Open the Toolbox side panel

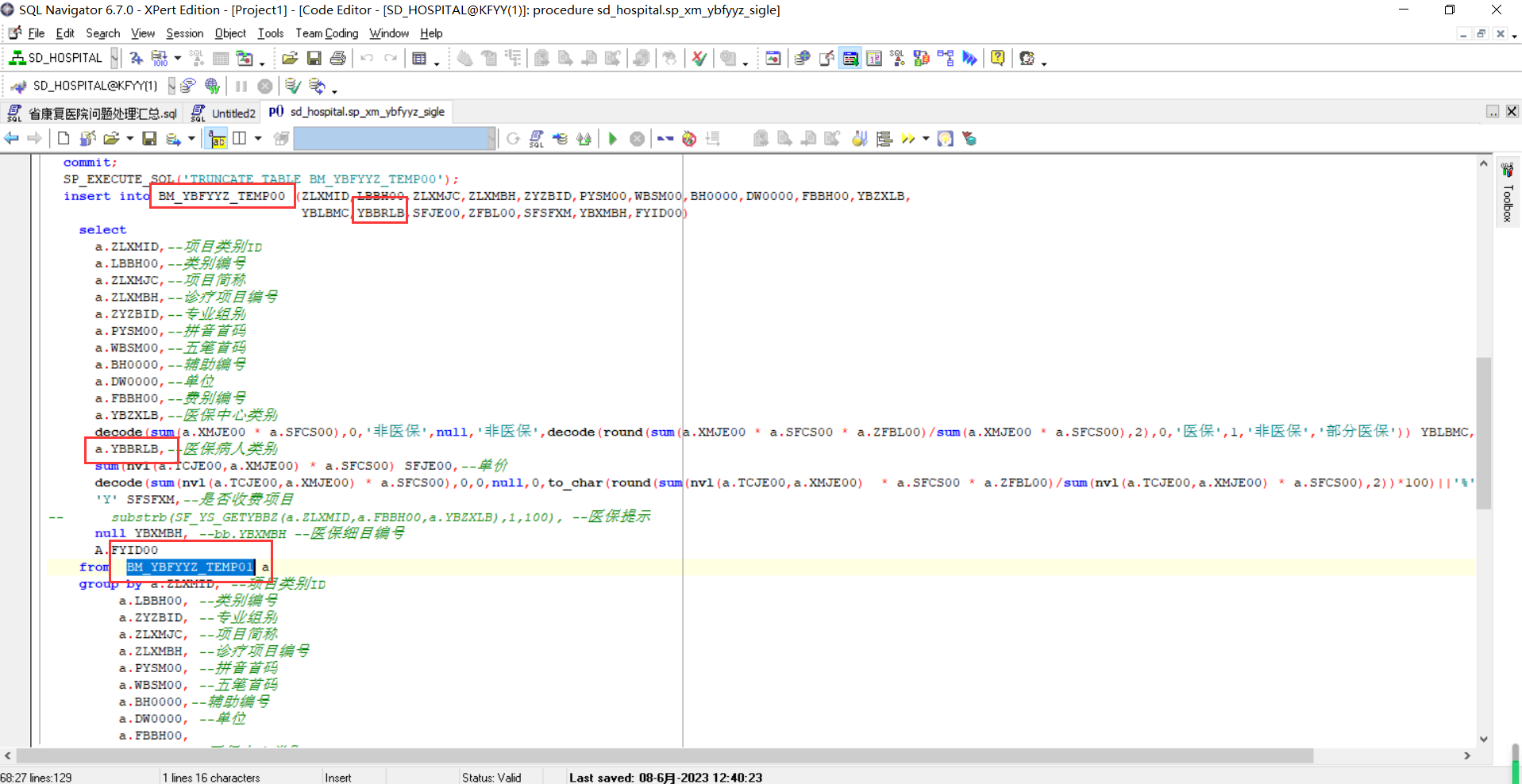pyautogui.click(x=1508, y=194)
